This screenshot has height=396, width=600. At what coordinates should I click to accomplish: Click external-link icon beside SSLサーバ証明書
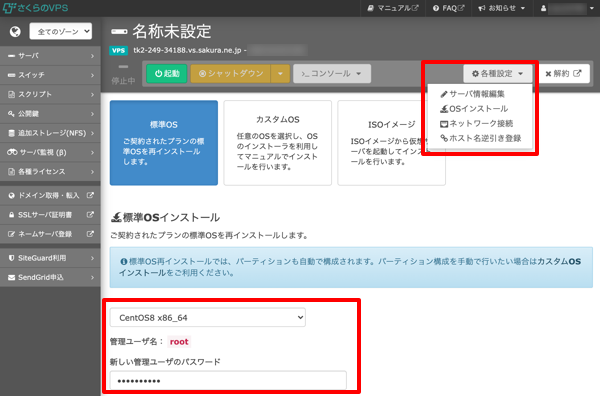tap(90, 215)
